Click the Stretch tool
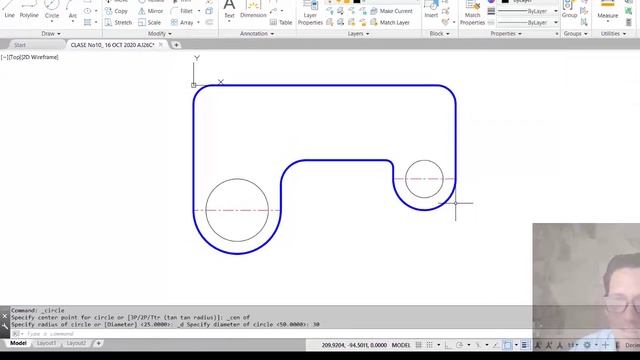 118,22
